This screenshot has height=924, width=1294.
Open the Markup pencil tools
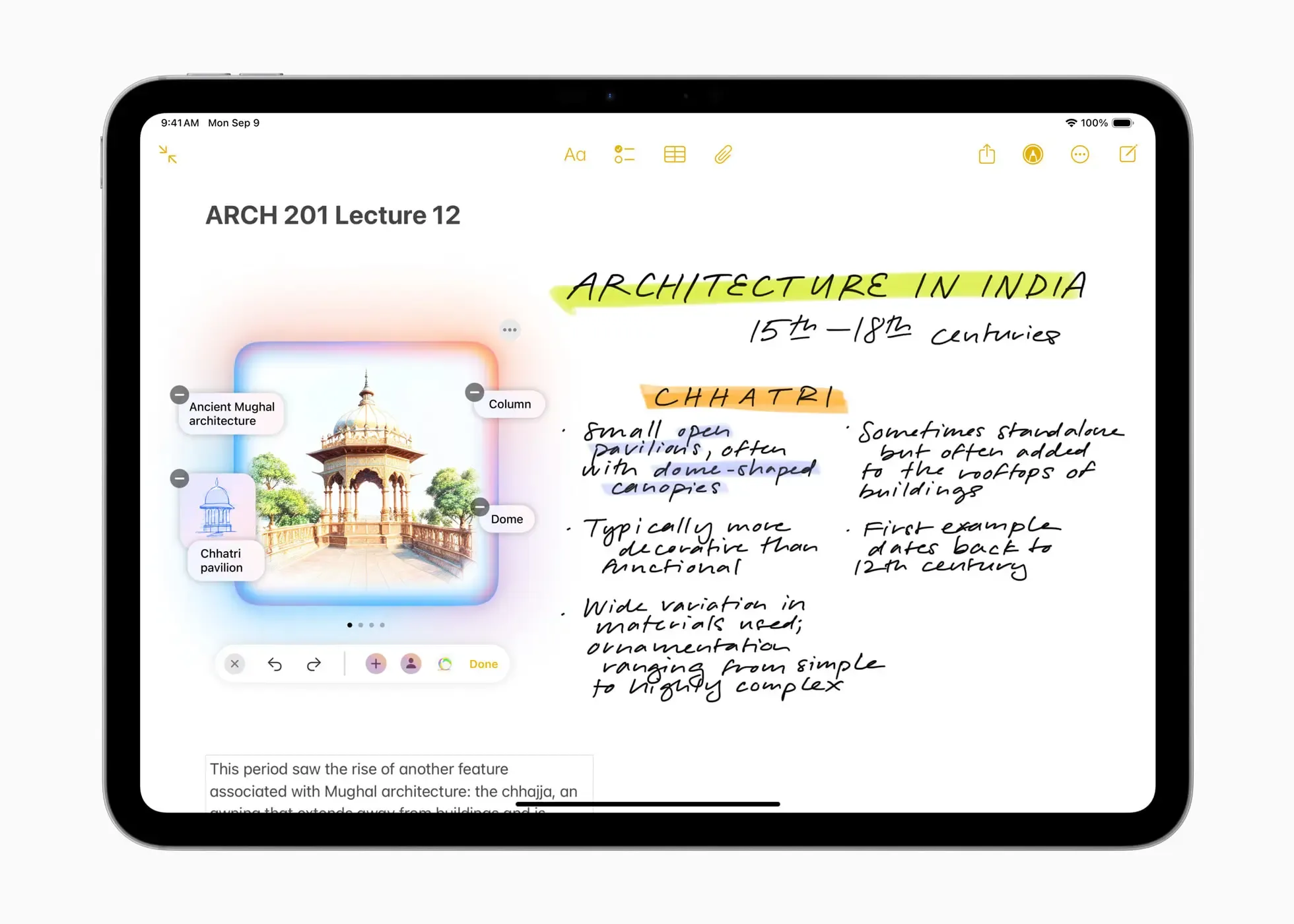[1033, 154]
